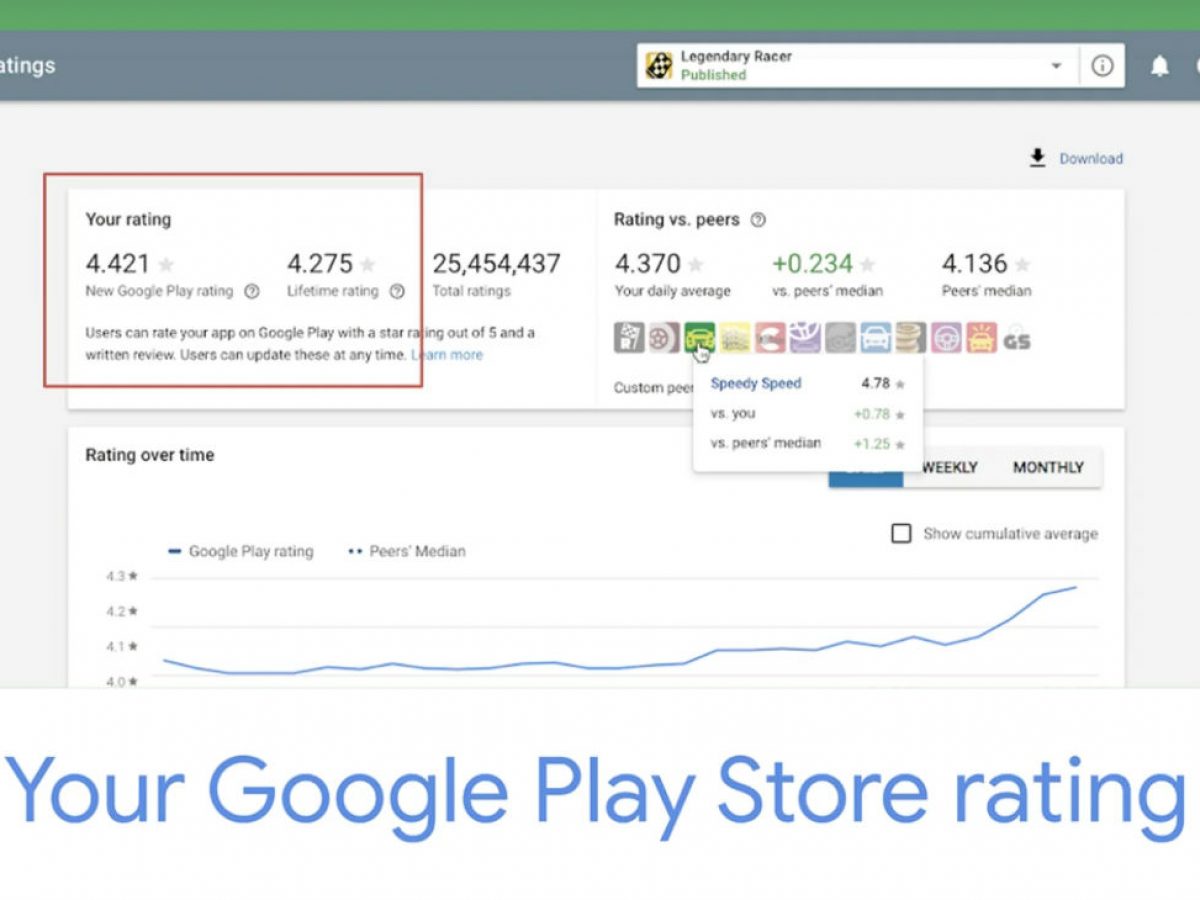This screenshot has width=1200, height=900.
Task: Click the Peers' Median legend entry
Action: point(406,551)
